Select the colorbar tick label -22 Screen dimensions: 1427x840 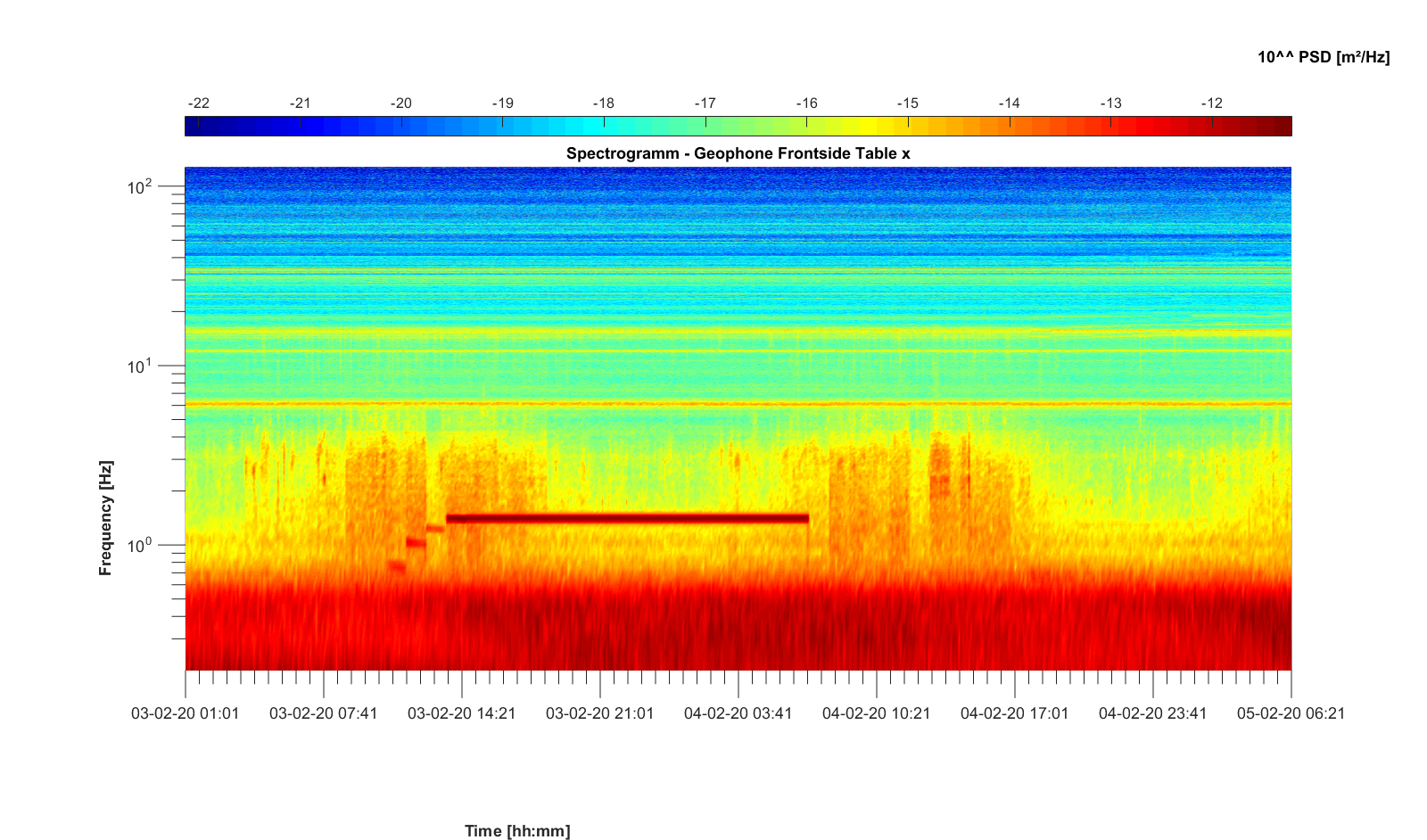pos(199,103)
